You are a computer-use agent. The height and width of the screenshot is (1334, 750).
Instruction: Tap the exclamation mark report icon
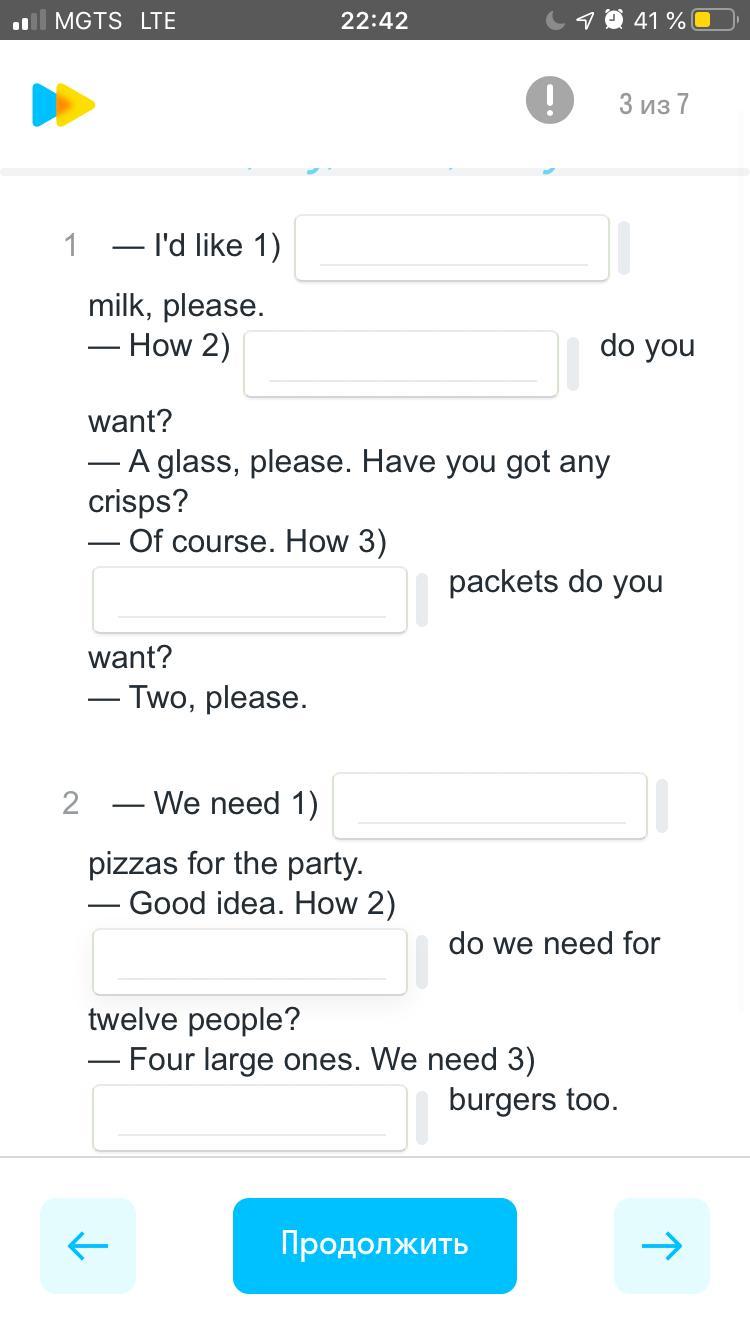(x=549, y=100)
